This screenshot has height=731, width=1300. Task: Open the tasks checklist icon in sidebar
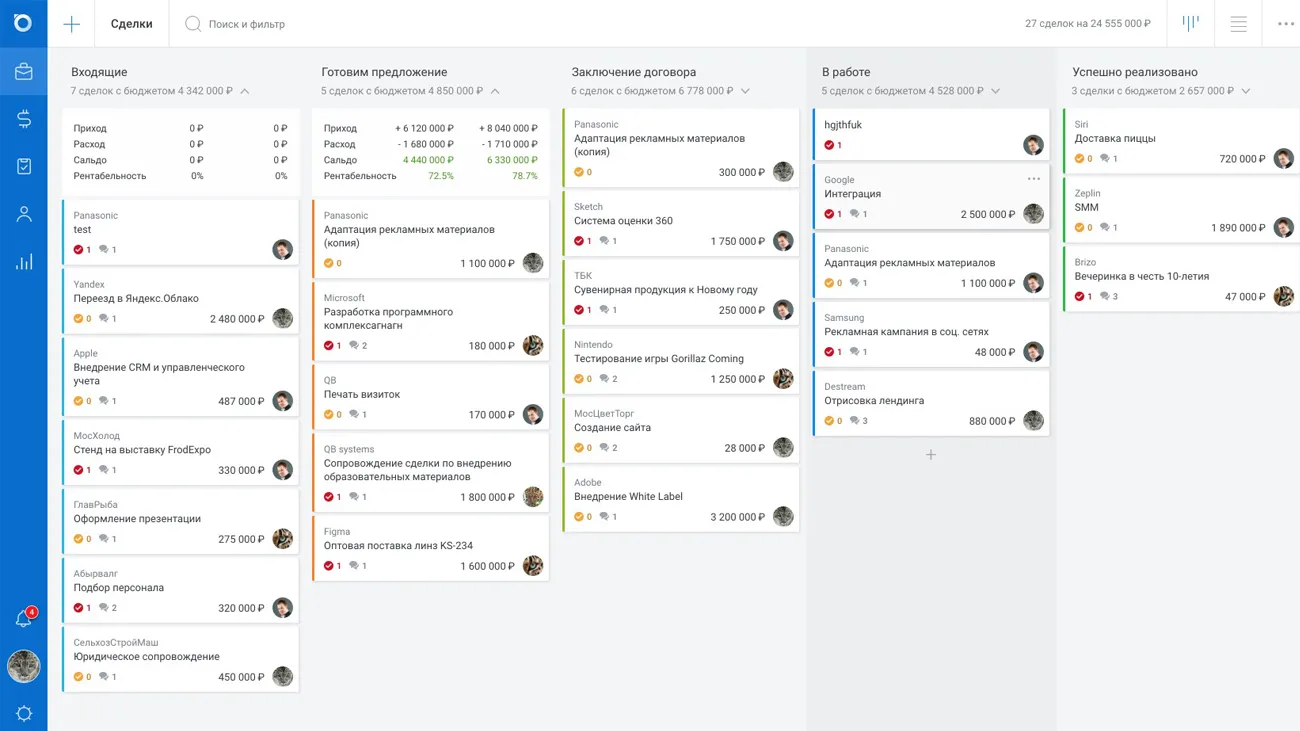pyautogui.click(x=23, y=166)
